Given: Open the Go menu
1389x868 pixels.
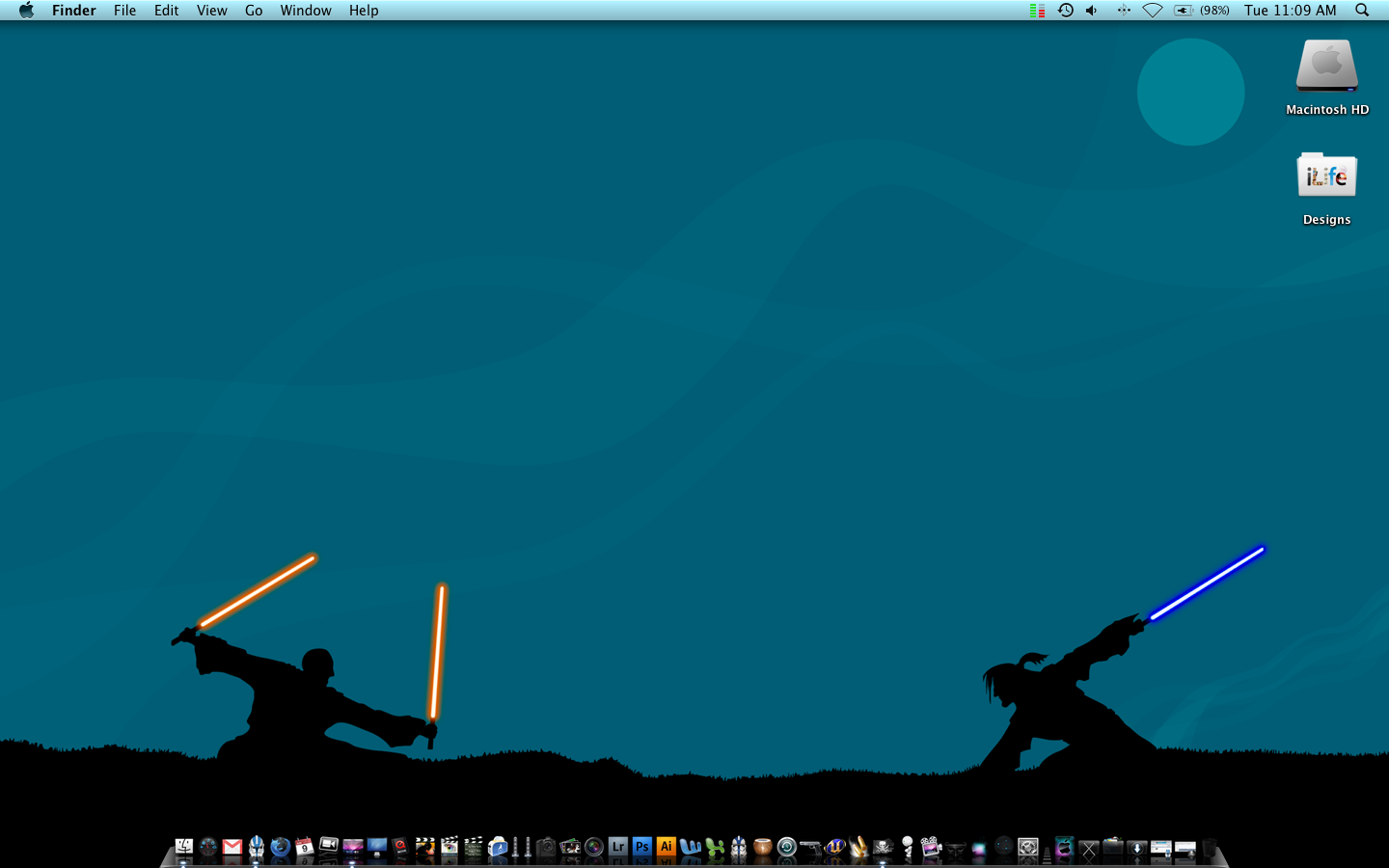Looking at the screenshot, I should pos(254,11).
